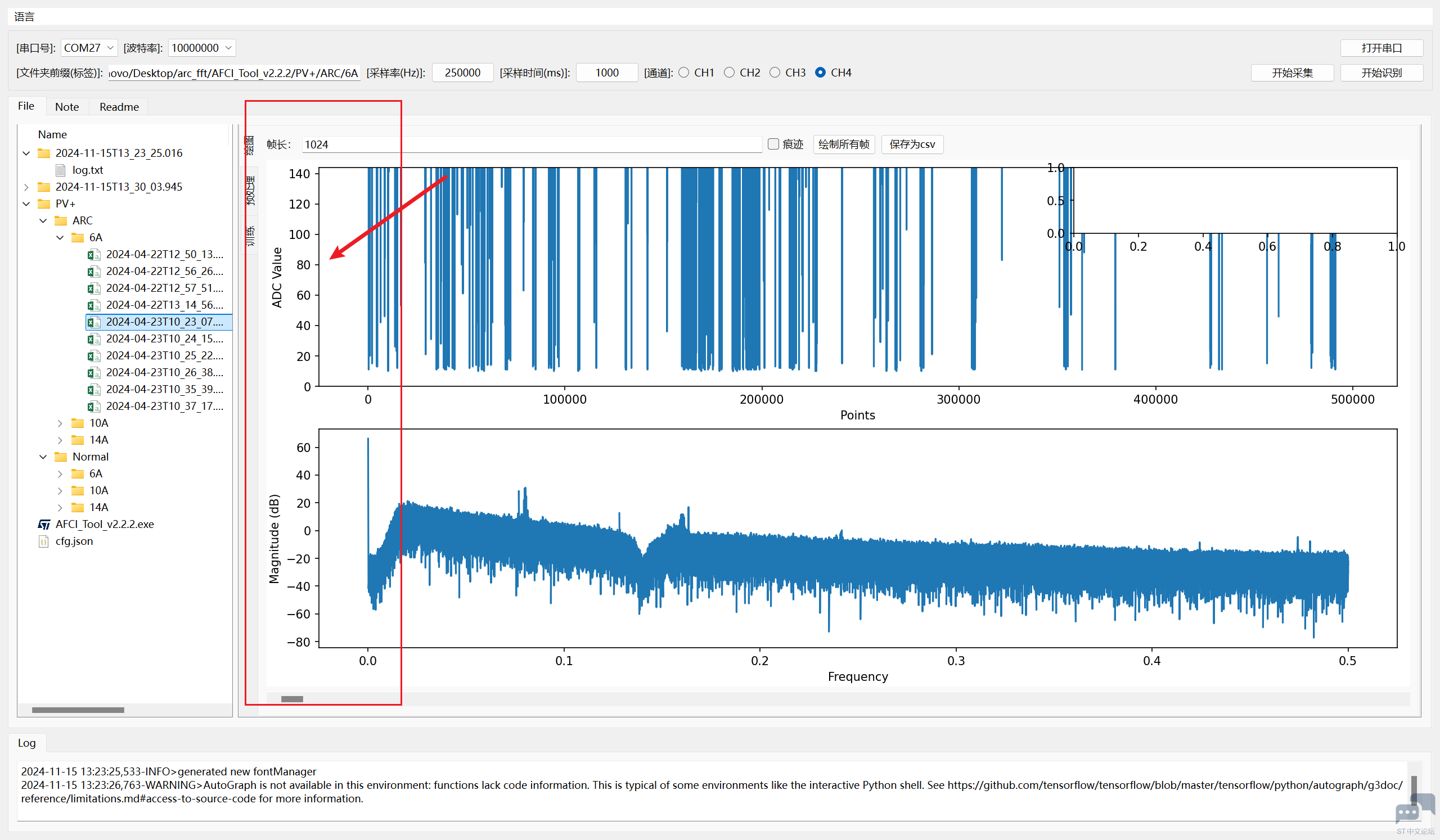Image resolution: width=1440 pixels, height=840 pixels.
Task: Select the CH3 channel radio button
Action: (x=775, y=73)
